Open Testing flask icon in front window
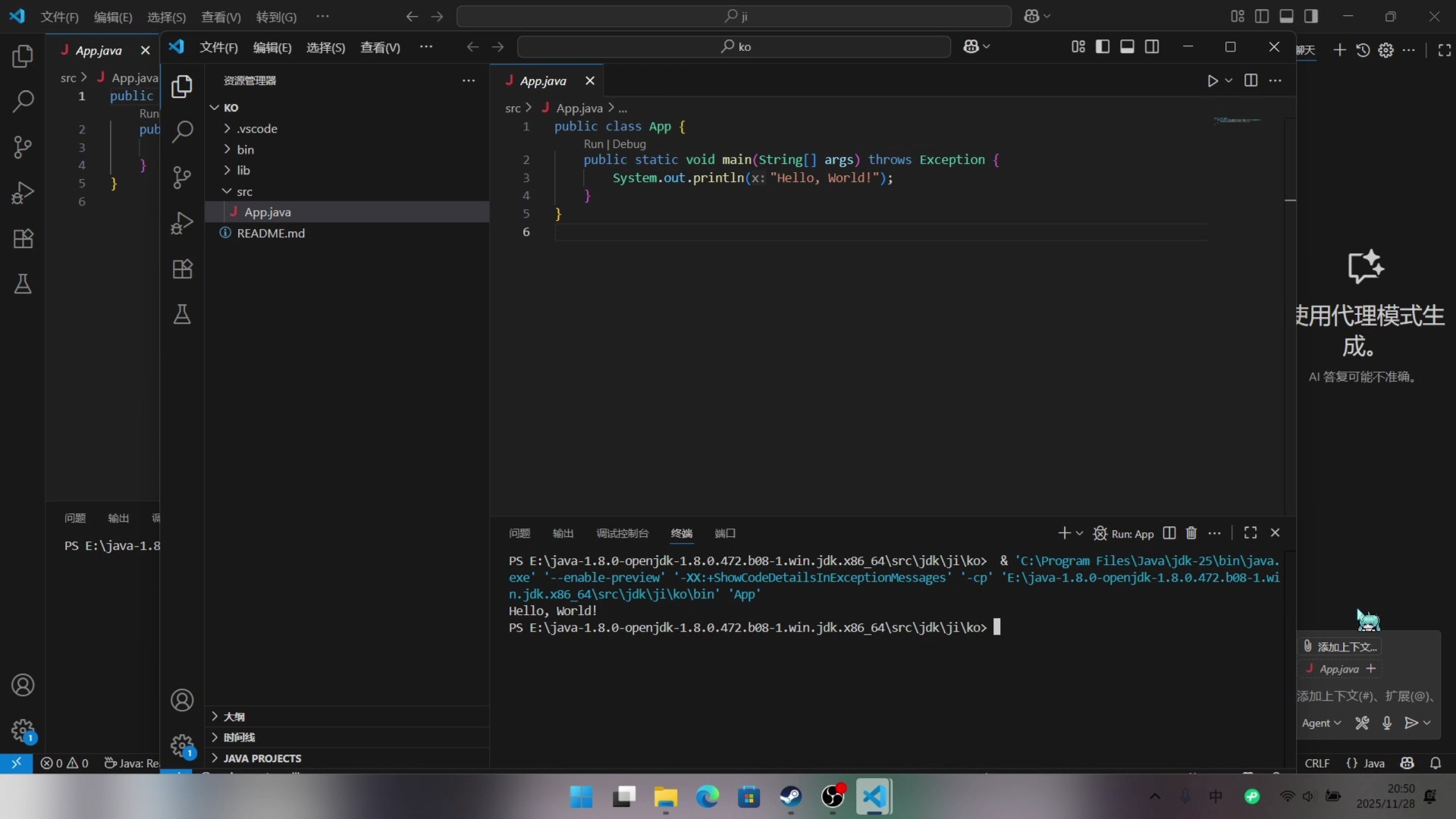The width and height of the screenshot is (1456, 819). tap(182, 314)
